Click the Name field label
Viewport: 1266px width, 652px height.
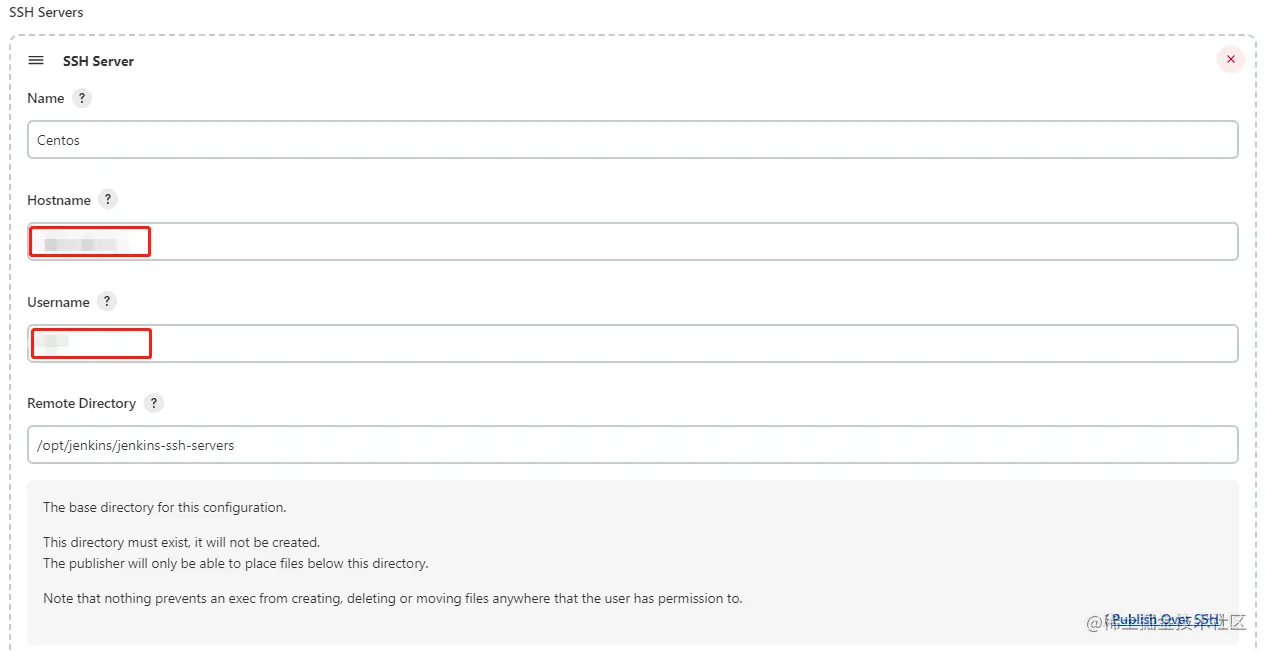46,98
